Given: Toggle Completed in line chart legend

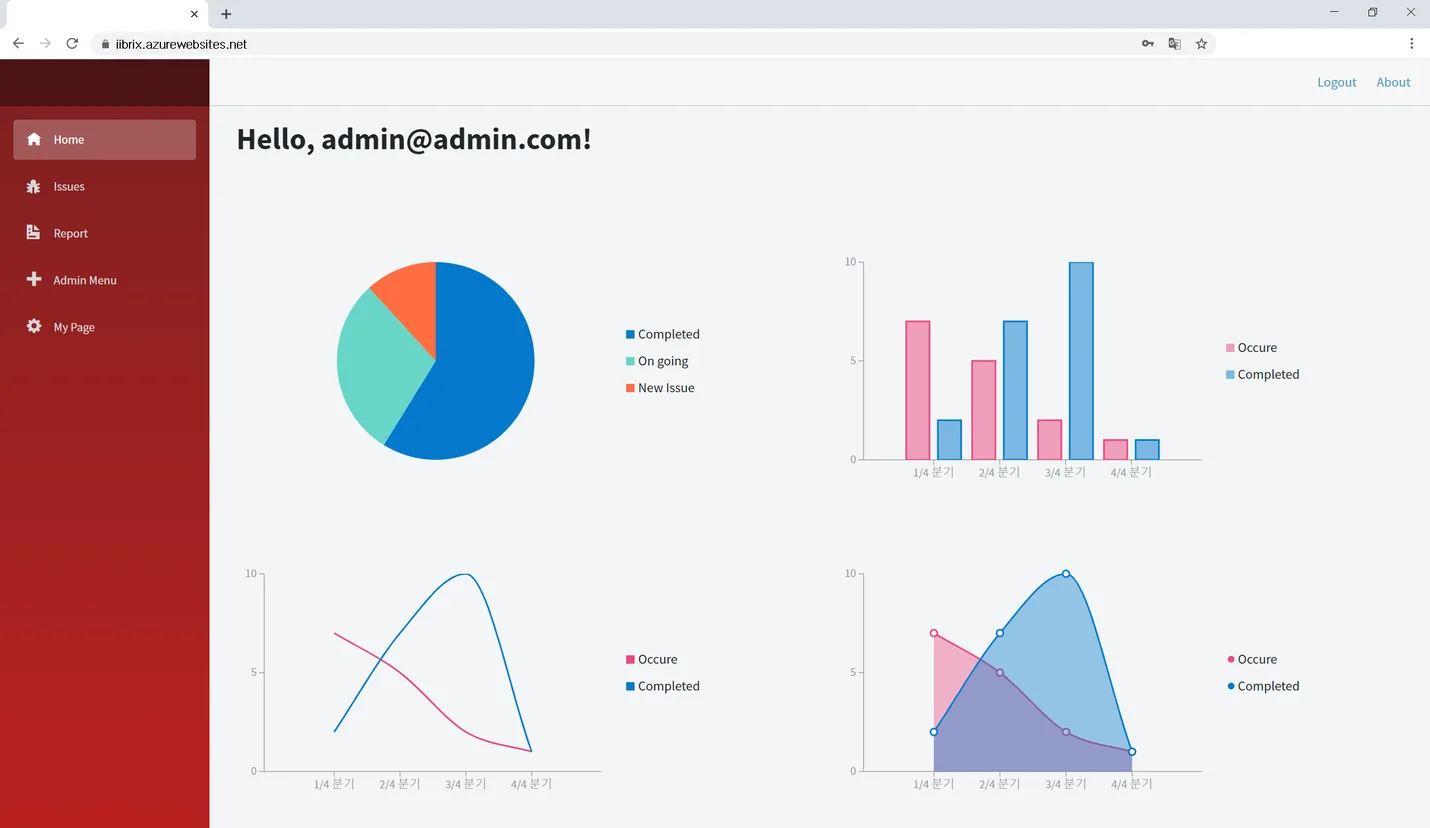Looking at the screenshot, I should point(663,686).
